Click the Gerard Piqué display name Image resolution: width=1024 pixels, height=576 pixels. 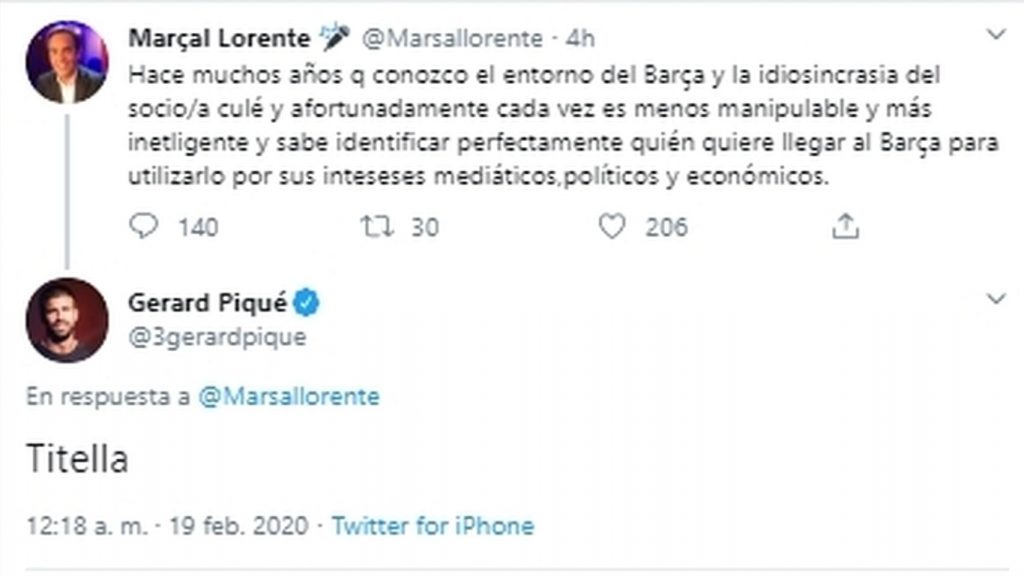[x=208, y=303]
